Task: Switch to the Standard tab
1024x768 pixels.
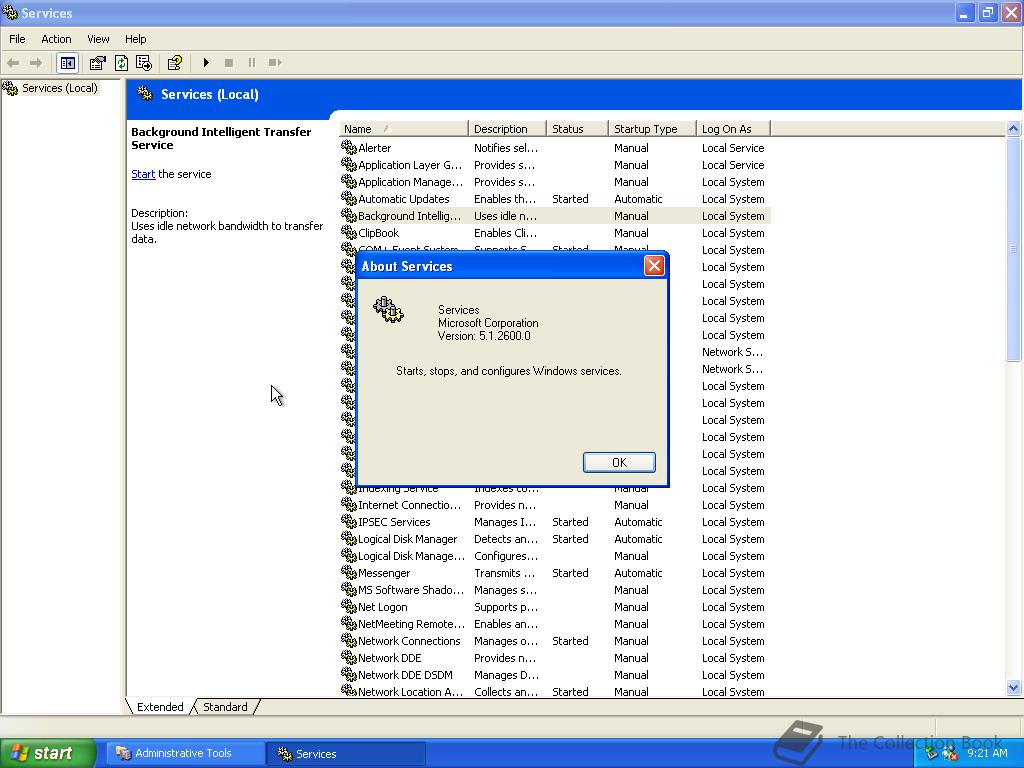Action: (x=225, y=707)
